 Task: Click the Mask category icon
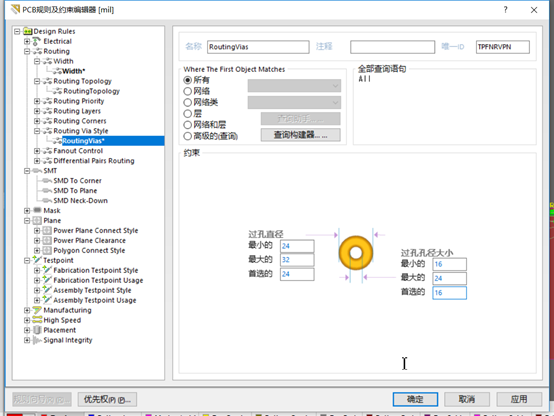[37, 210]
